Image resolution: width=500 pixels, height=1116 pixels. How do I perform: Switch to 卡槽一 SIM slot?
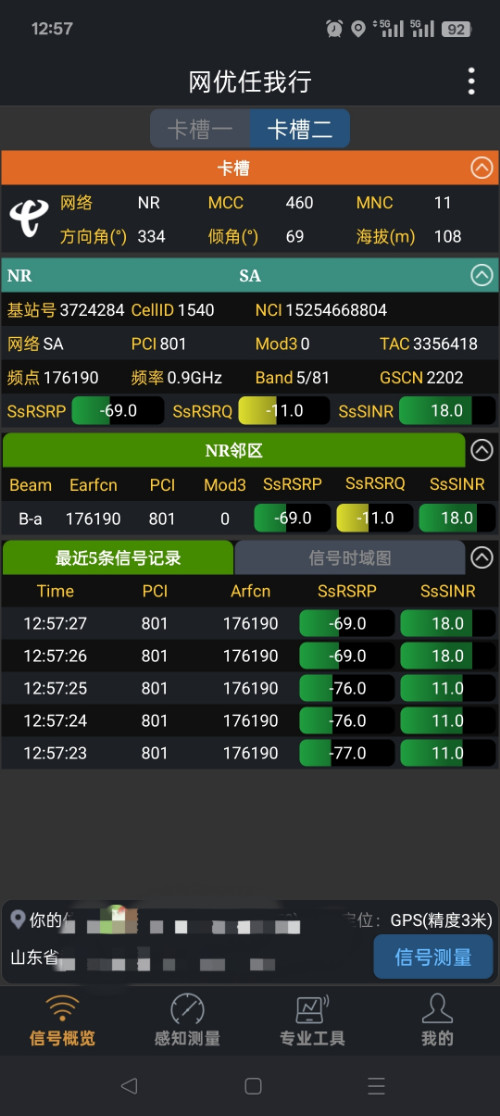[x=200, y=129]
